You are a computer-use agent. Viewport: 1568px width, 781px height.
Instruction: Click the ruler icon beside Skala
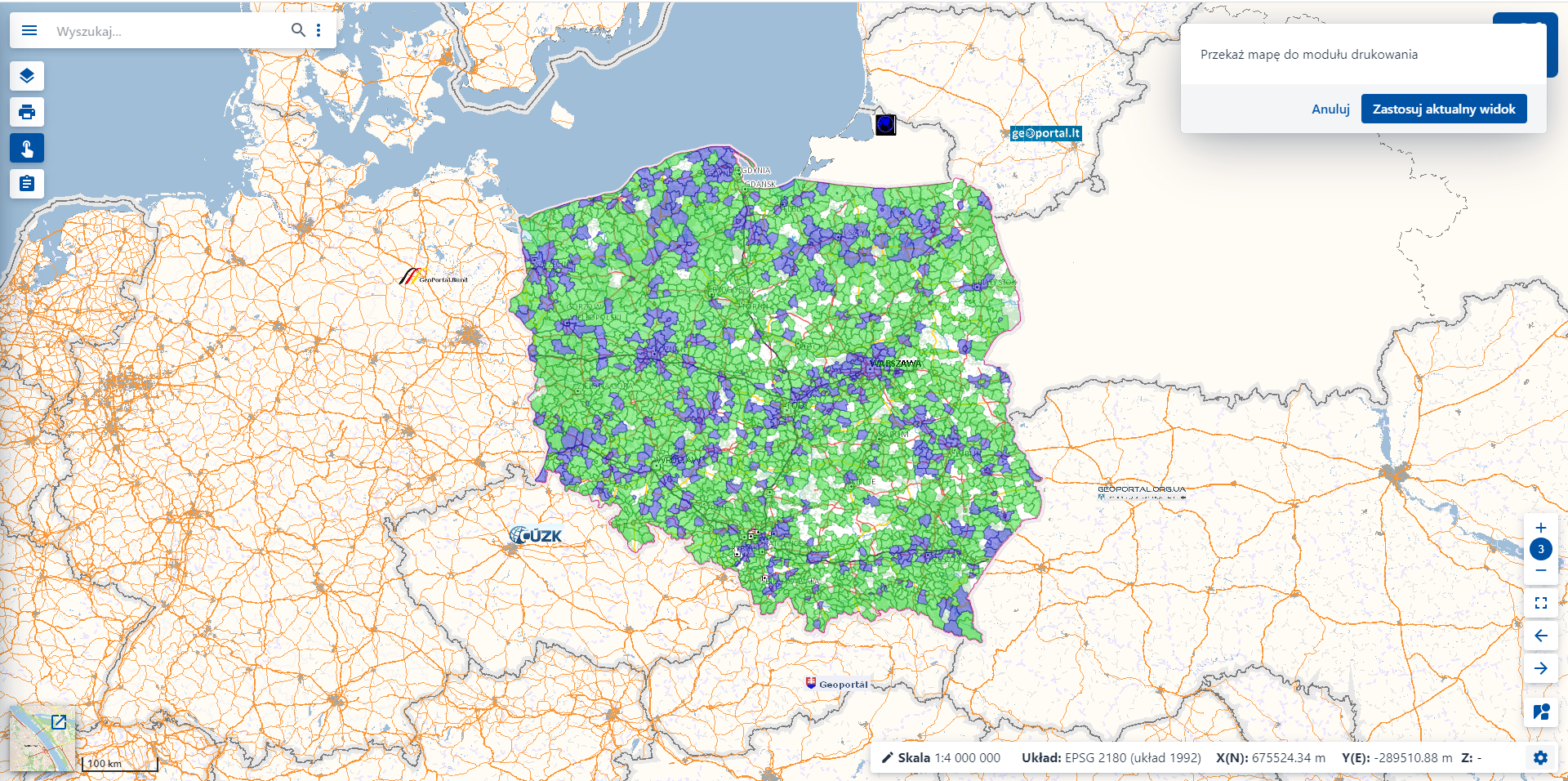tap(887, 757)
